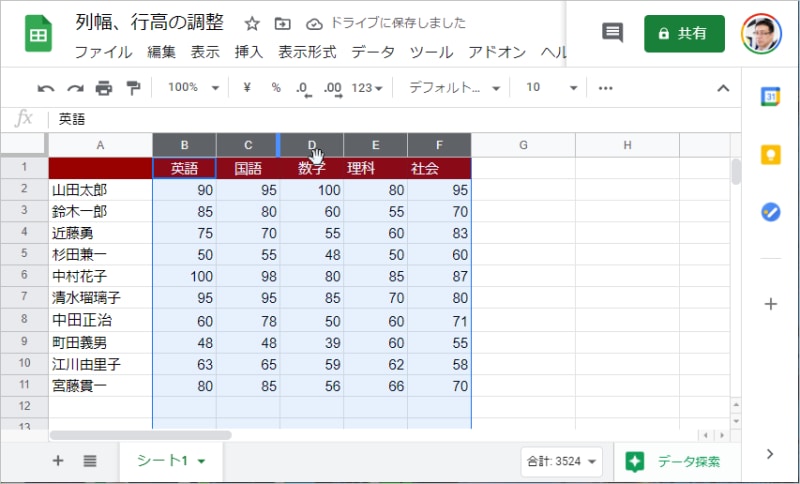800x484 pixels.
Task: Select column A header
Action: [101, 145]
